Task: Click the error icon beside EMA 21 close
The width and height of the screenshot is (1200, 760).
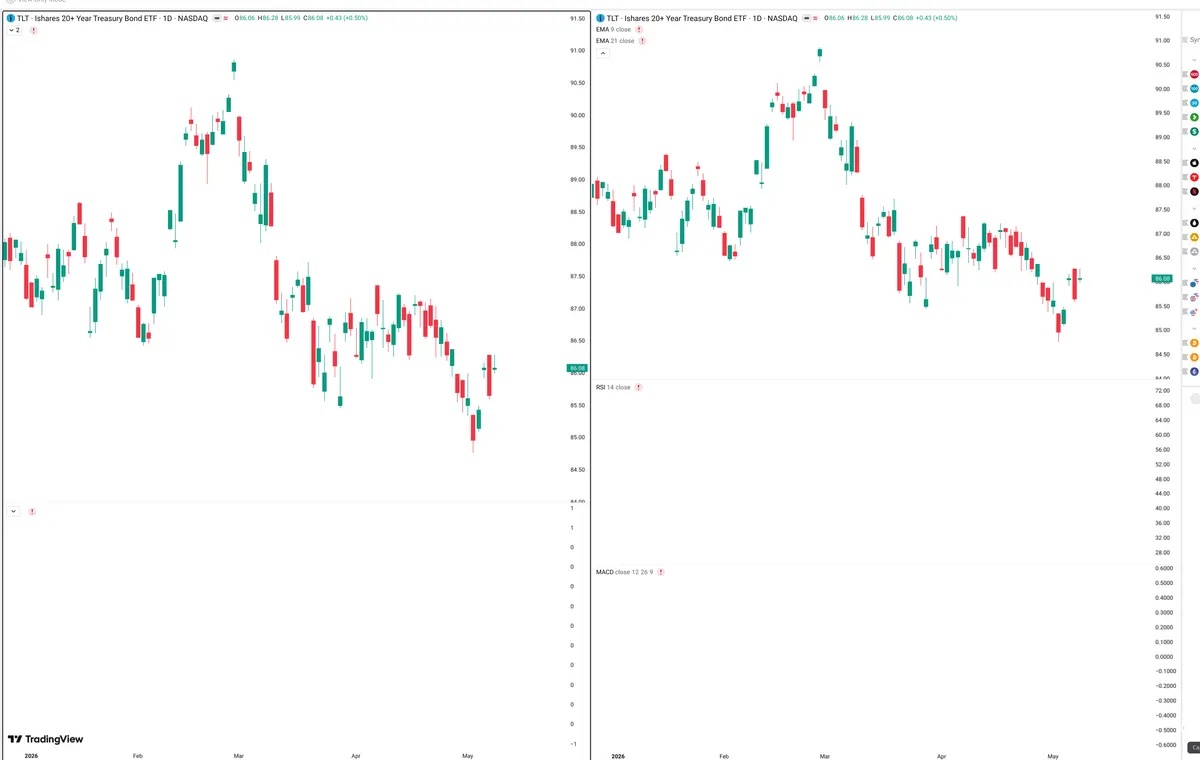Action: click(x=643, y=41)
